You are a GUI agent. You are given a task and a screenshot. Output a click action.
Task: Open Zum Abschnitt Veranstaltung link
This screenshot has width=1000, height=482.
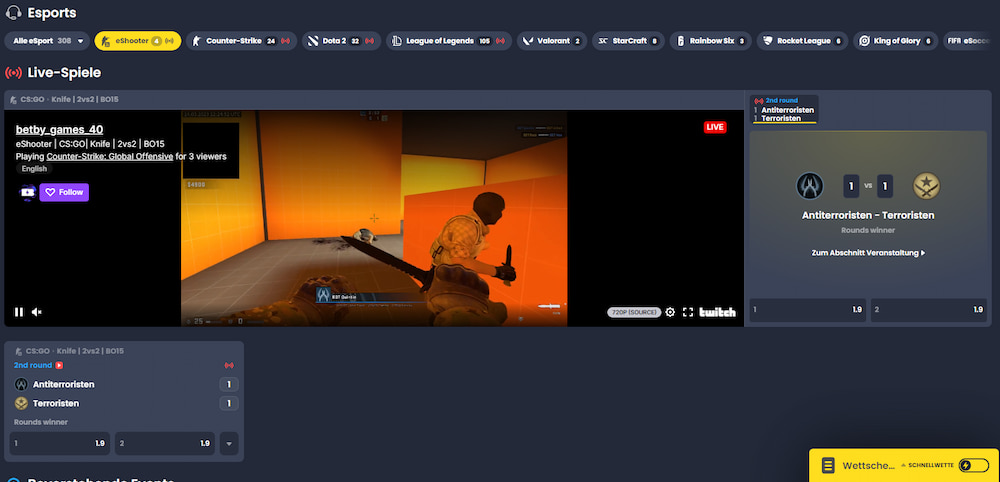(x=868, y=253)
